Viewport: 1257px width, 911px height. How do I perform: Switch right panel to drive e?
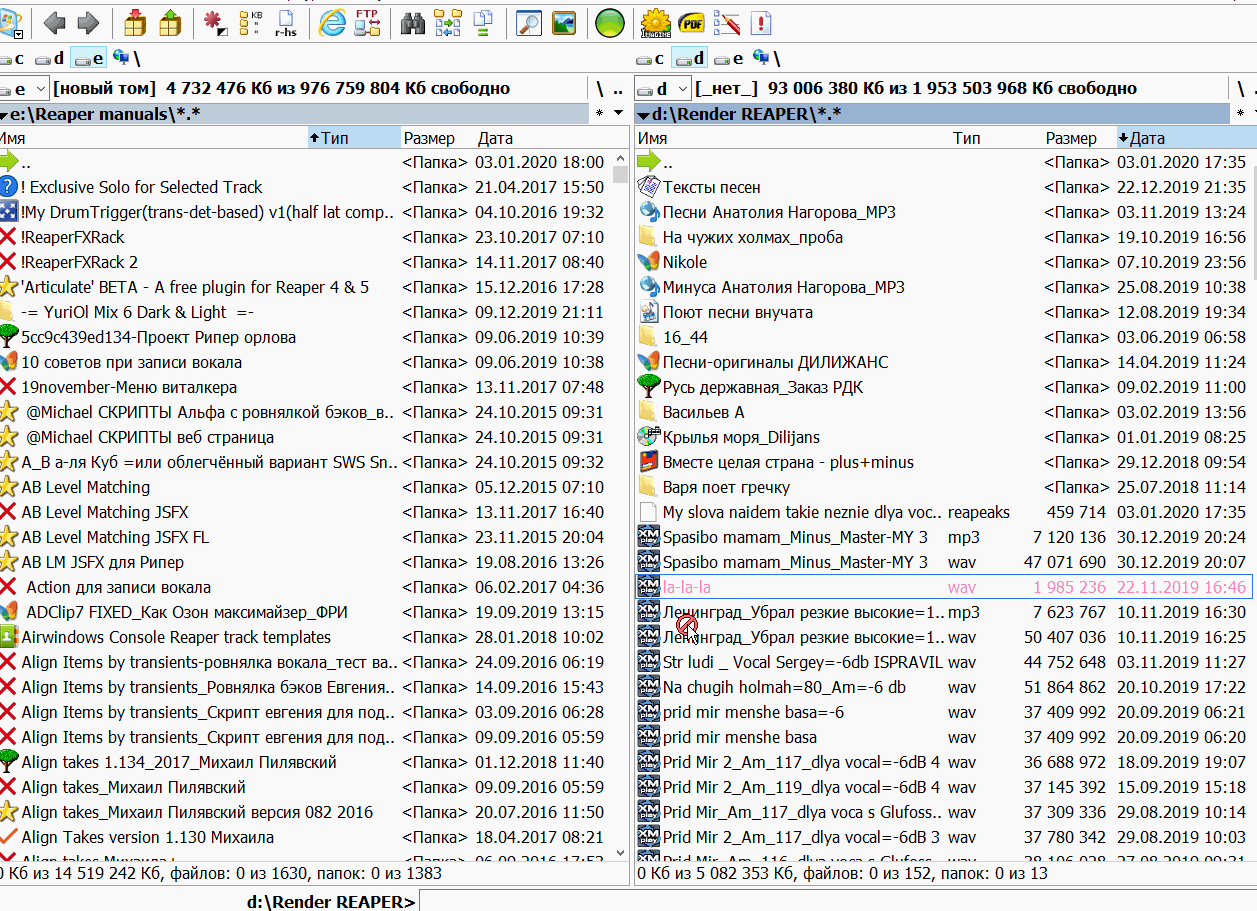(728, 59)
